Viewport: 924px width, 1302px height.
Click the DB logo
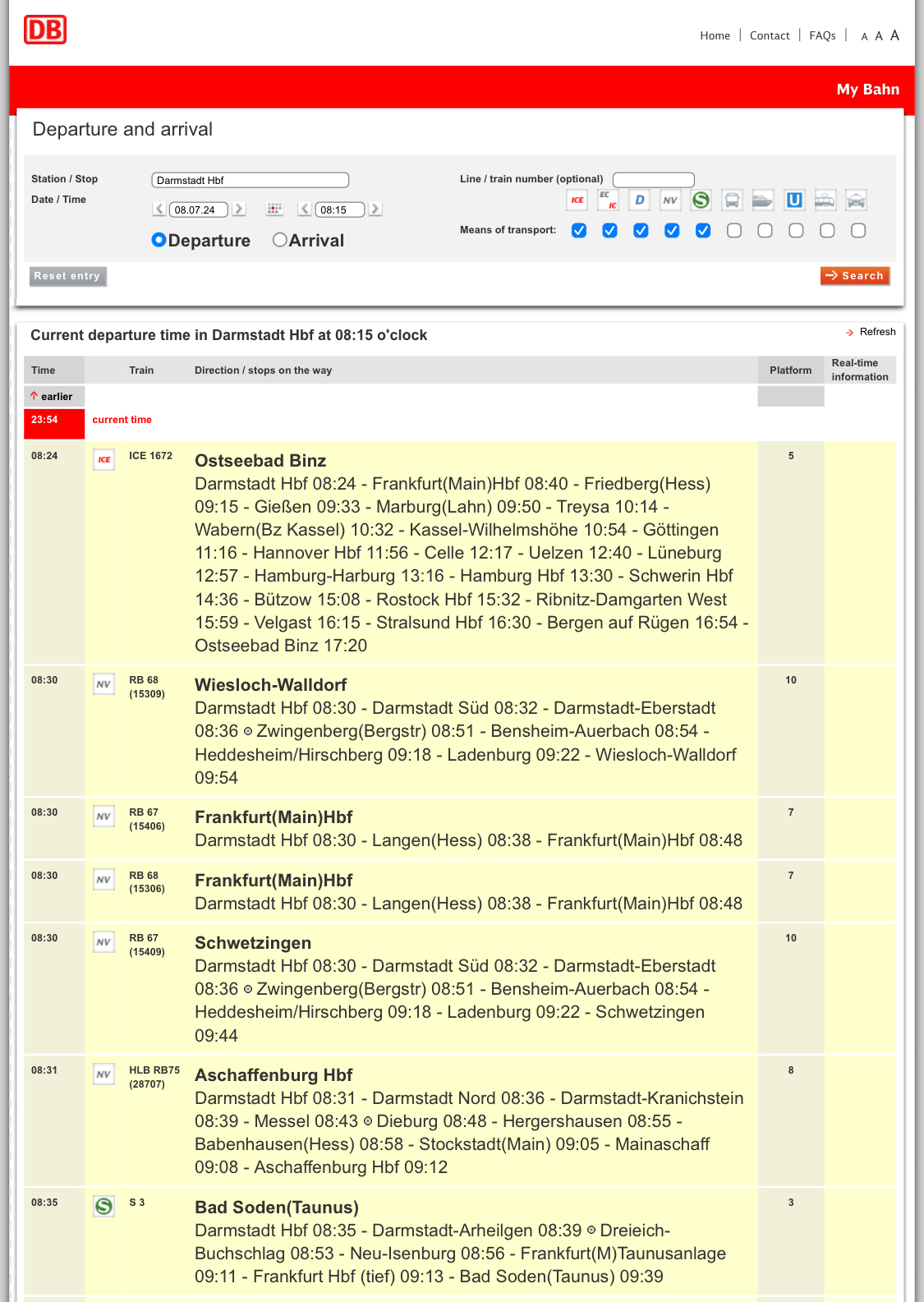coord(45,30)
